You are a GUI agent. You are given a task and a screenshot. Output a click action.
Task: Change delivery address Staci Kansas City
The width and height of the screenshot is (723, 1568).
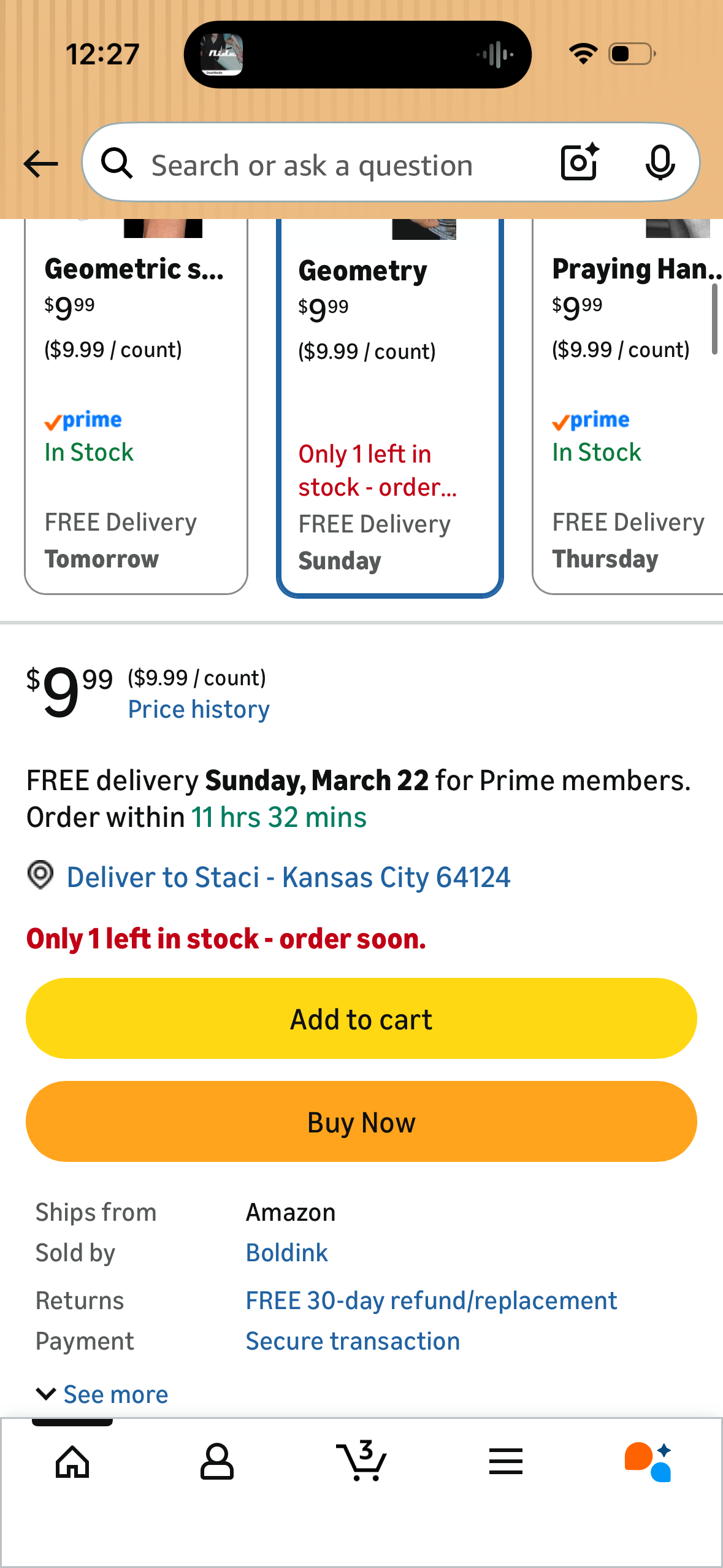coord(288,877)
